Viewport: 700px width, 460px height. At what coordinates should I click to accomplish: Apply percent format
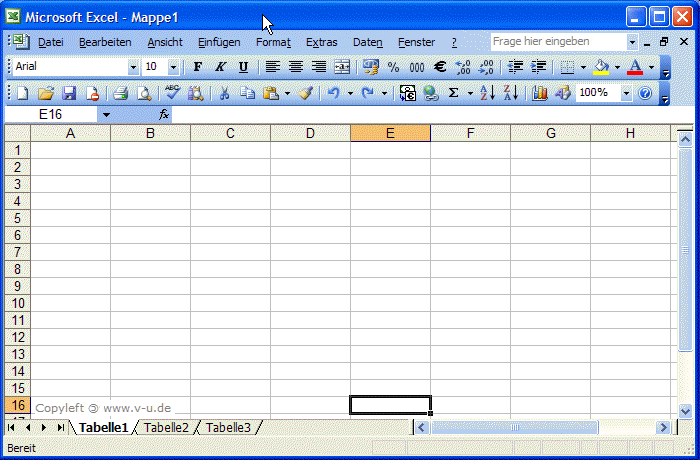coord(393,67)
